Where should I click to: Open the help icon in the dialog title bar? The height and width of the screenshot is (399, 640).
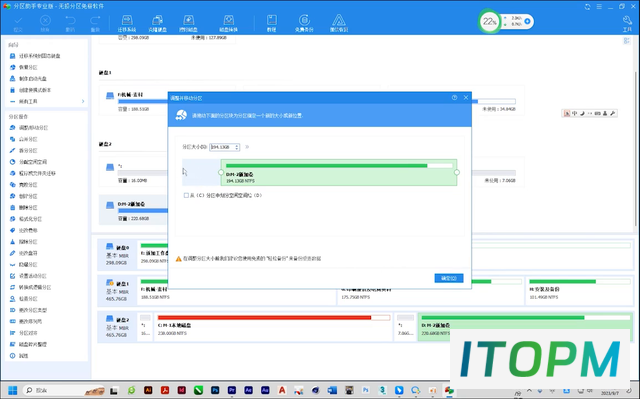pyautogui.click(x=454, y=98)
